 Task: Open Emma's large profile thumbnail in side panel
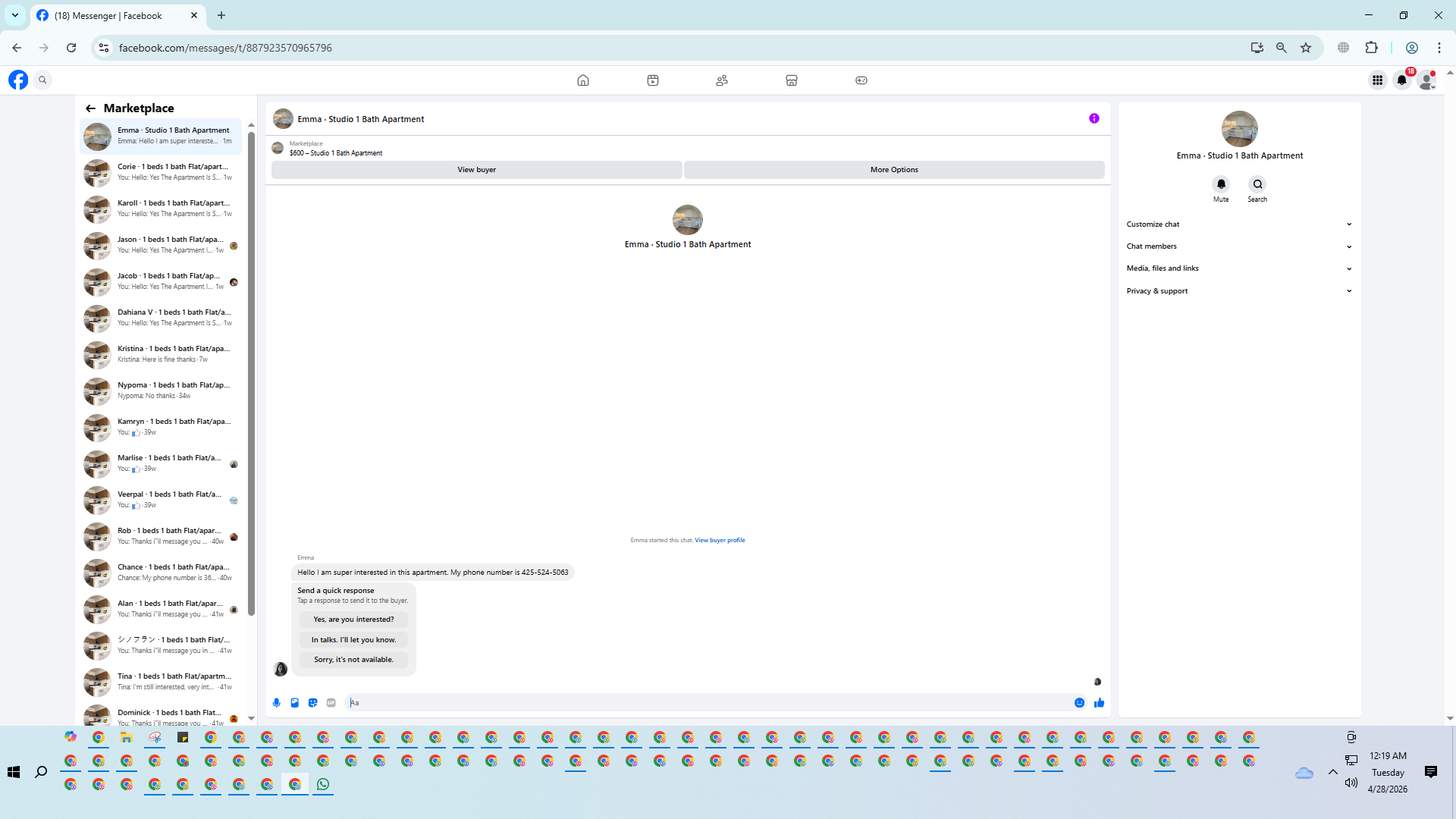point(1239,129)
